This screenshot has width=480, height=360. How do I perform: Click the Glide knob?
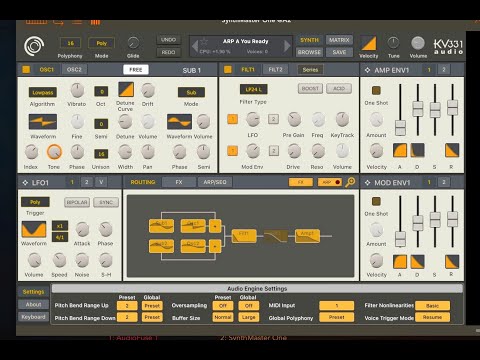point(133,43)
